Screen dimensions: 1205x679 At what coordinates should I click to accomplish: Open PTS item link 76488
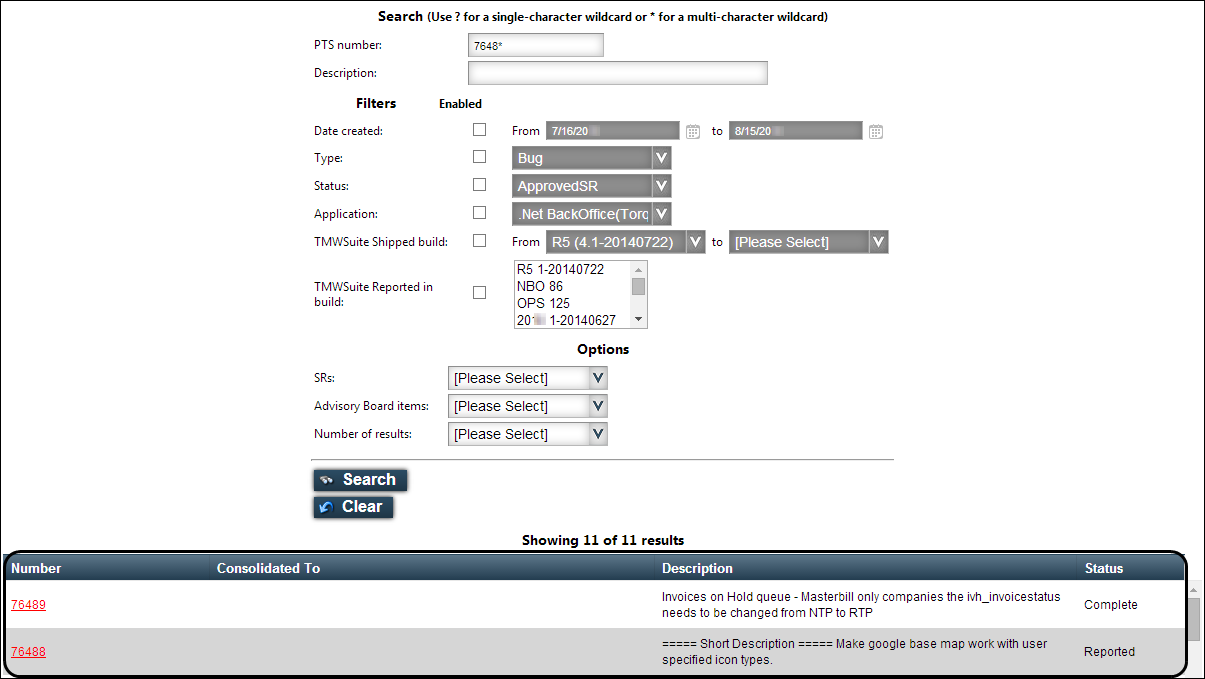pos(28,652)
